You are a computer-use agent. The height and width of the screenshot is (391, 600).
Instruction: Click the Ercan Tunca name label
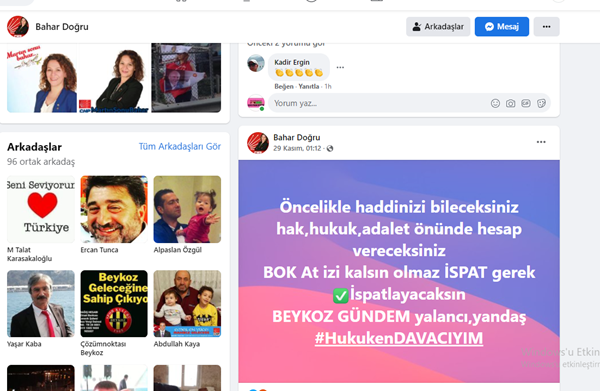[x=99, y=250]
